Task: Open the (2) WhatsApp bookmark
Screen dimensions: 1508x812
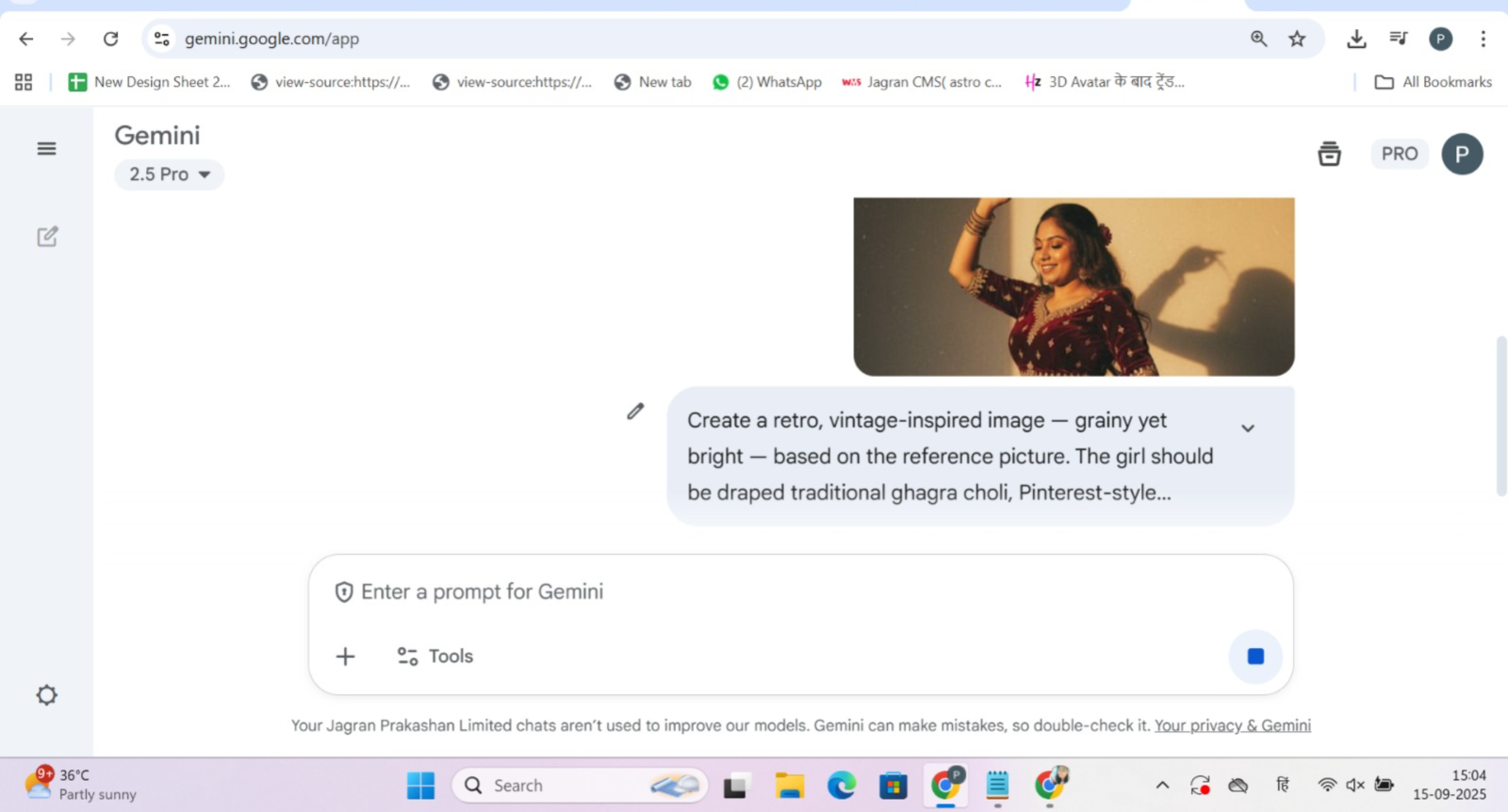Action: [767, 82]
